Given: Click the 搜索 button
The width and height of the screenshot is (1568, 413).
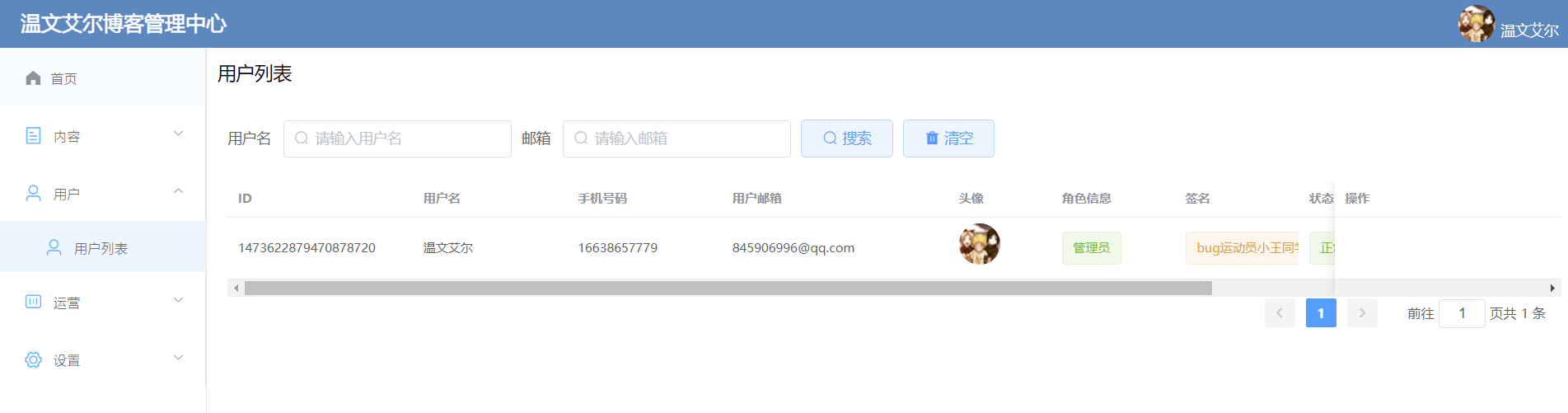Looking at the screenshot, I should point(846,138).
